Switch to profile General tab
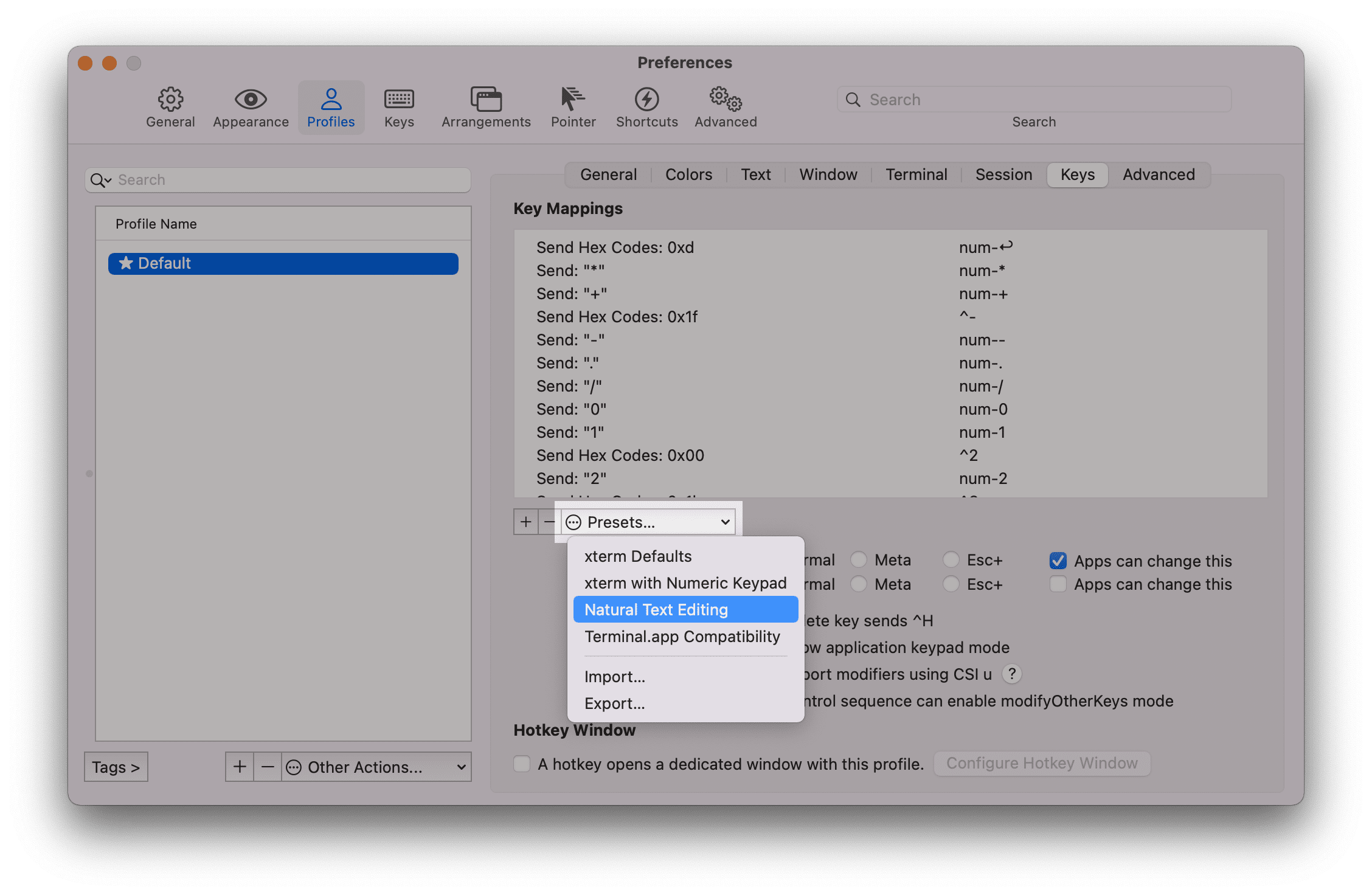Screen dimensions: 1372x895 click(x=608, y=175)
